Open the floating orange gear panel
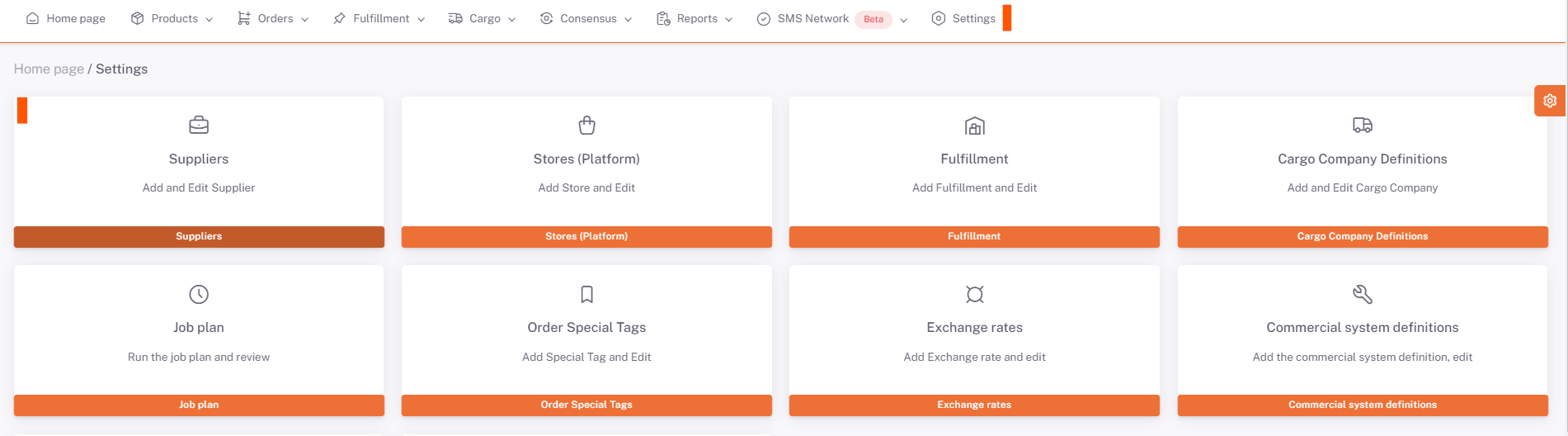Screen dimensions: 1568x436 tap(1549, 101)
